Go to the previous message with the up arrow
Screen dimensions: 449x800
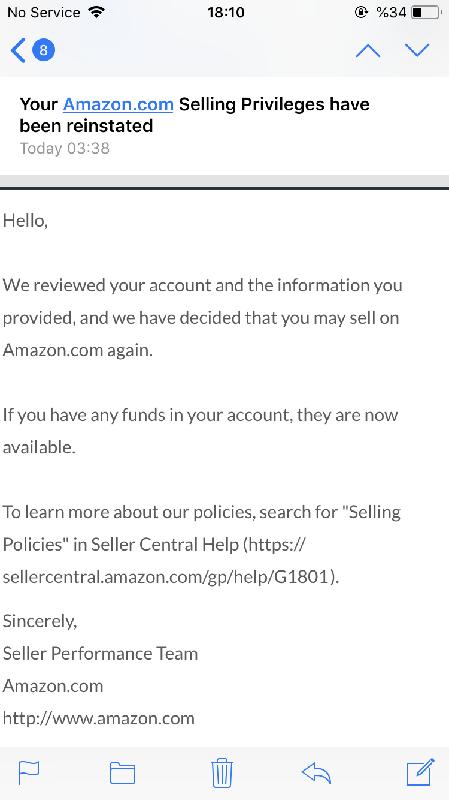click(368, 51)
